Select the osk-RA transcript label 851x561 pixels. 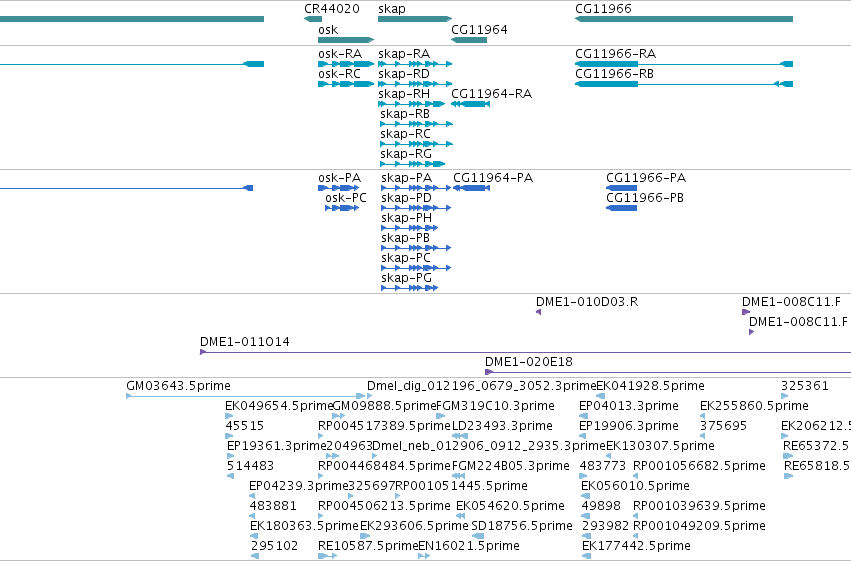pyautogui.click(x=340, y=54)
